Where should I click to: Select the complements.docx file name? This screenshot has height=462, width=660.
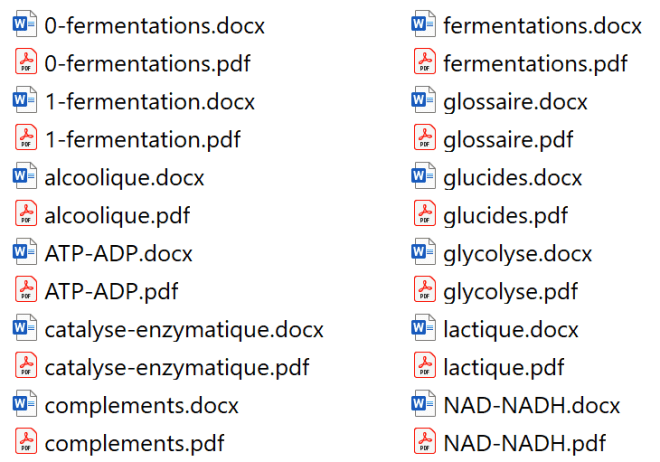[142, 405]
